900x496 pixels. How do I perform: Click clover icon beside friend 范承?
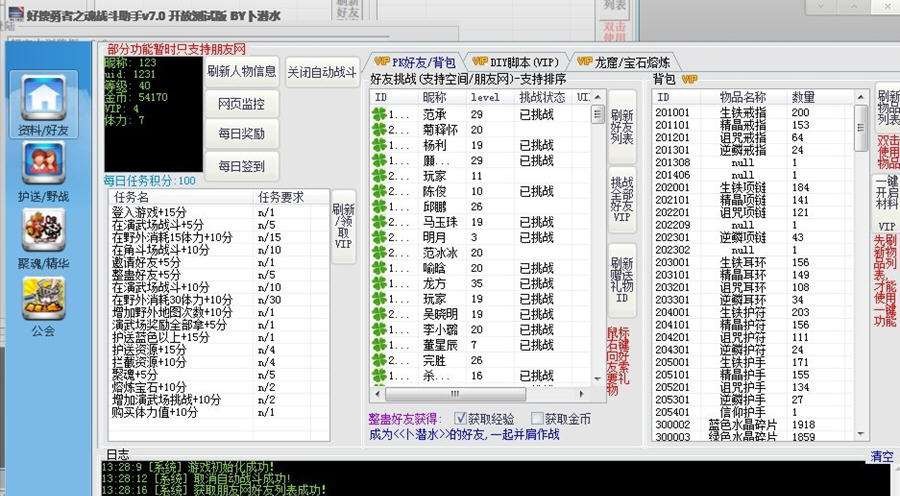click(x=379, y=114)
